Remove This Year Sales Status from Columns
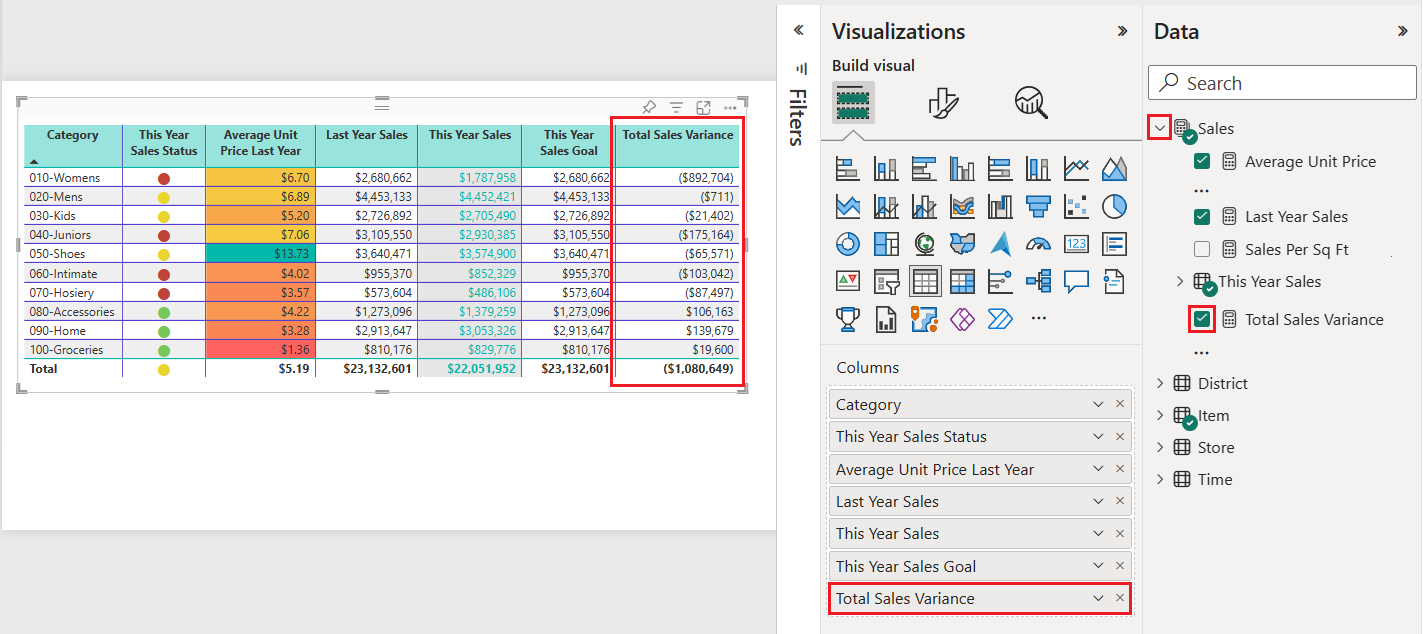This screenshot has height=634, width=1423. [1120, 436]
